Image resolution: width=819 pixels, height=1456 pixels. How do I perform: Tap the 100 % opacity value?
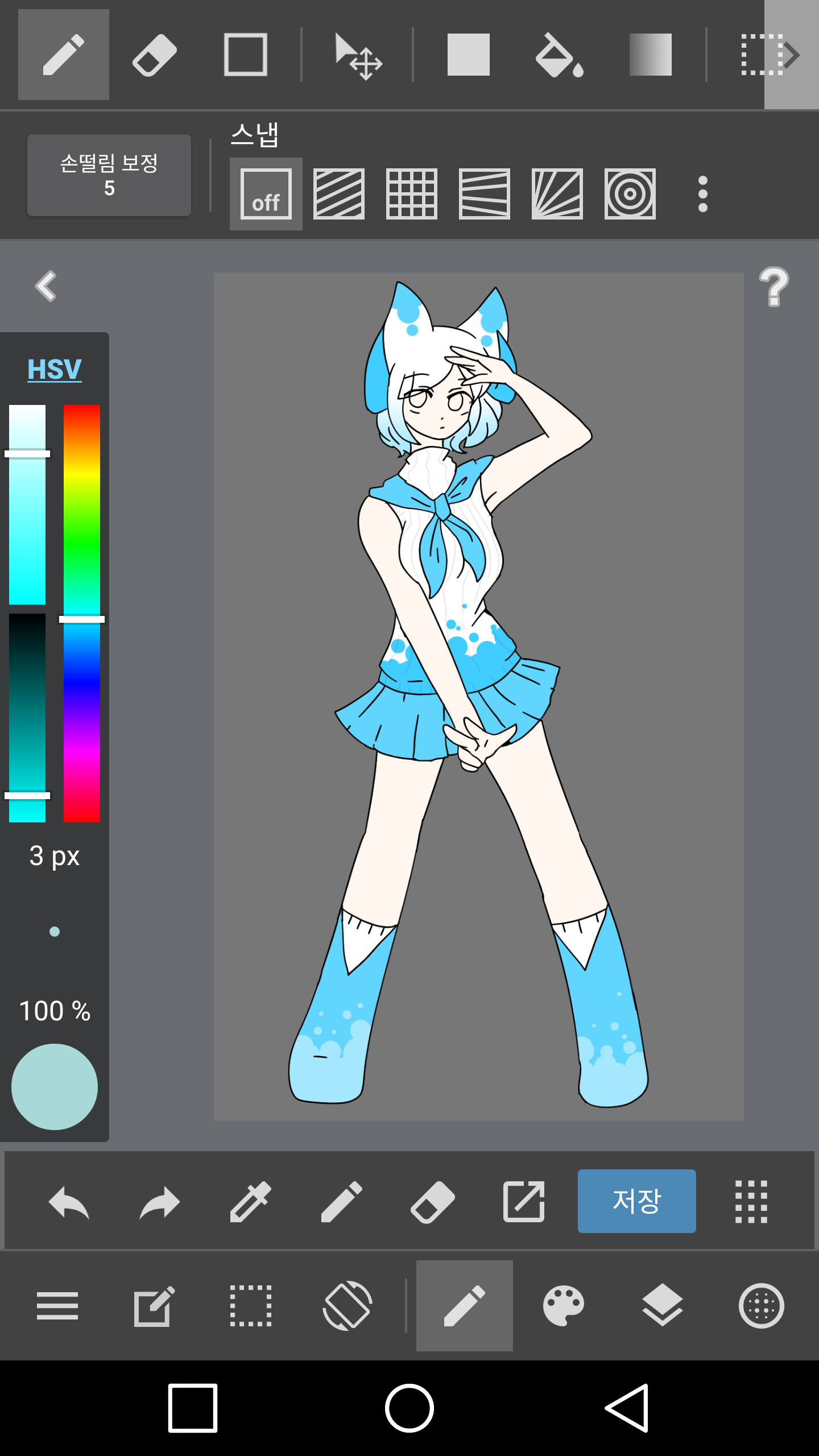point(55,1011)
